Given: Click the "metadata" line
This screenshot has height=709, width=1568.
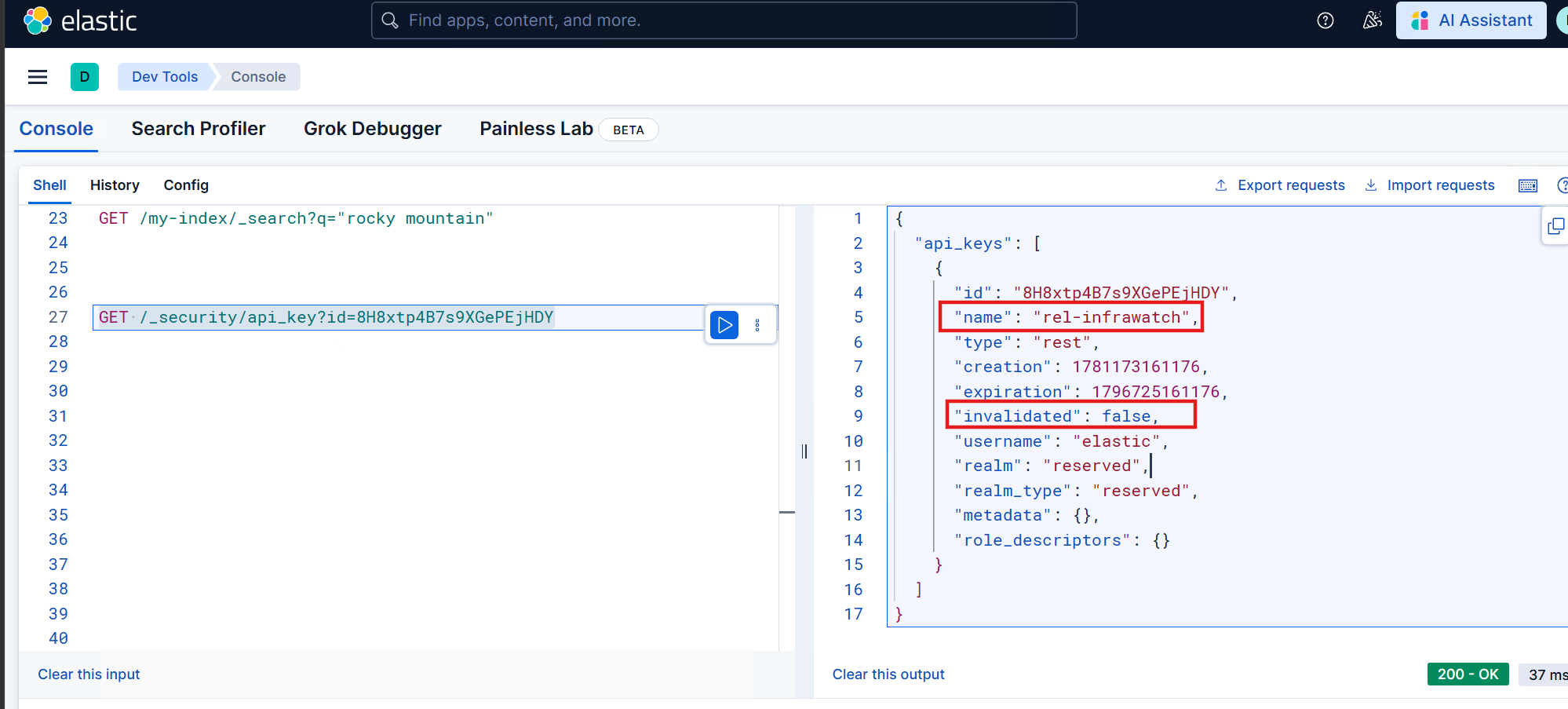Looking at the screenshot, I should (1026, 515).
